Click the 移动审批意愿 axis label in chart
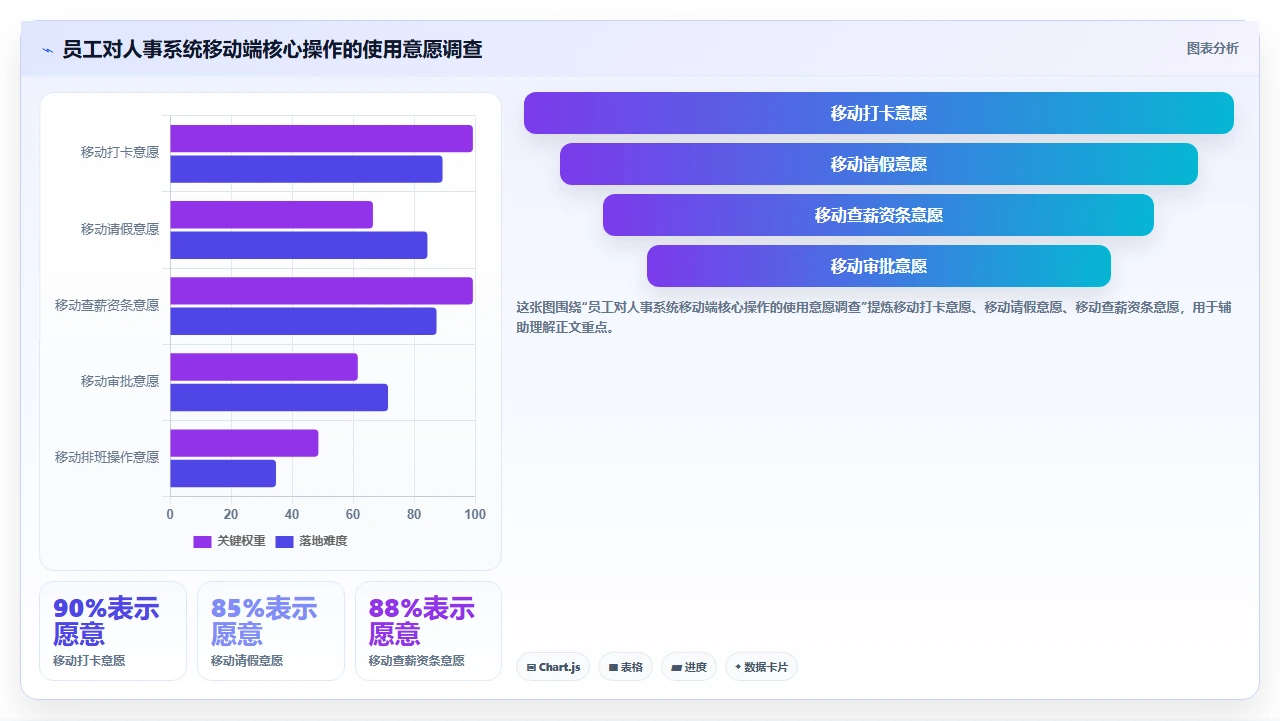1280x721 pixels. coord(120,381)
